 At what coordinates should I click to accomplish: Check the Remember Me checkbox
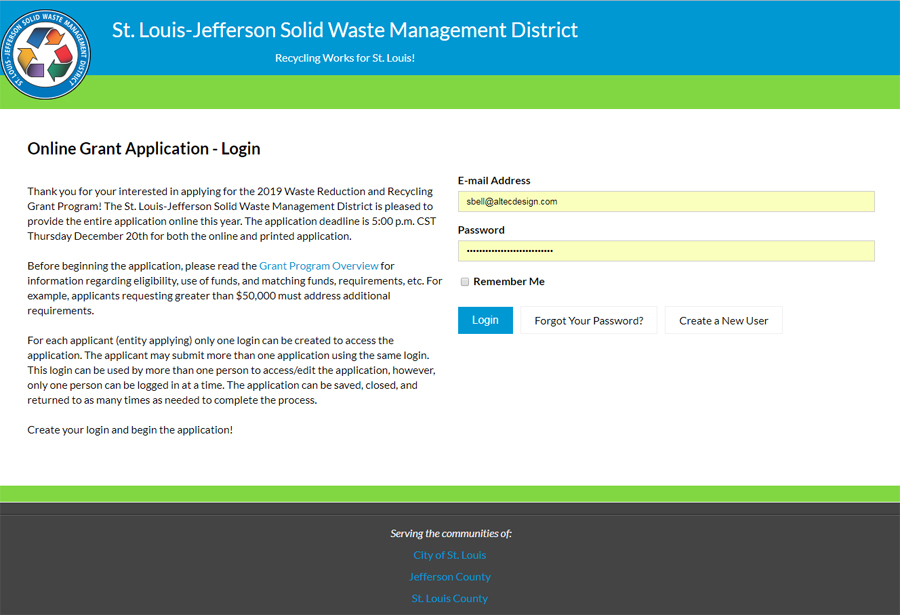point(465,282)
